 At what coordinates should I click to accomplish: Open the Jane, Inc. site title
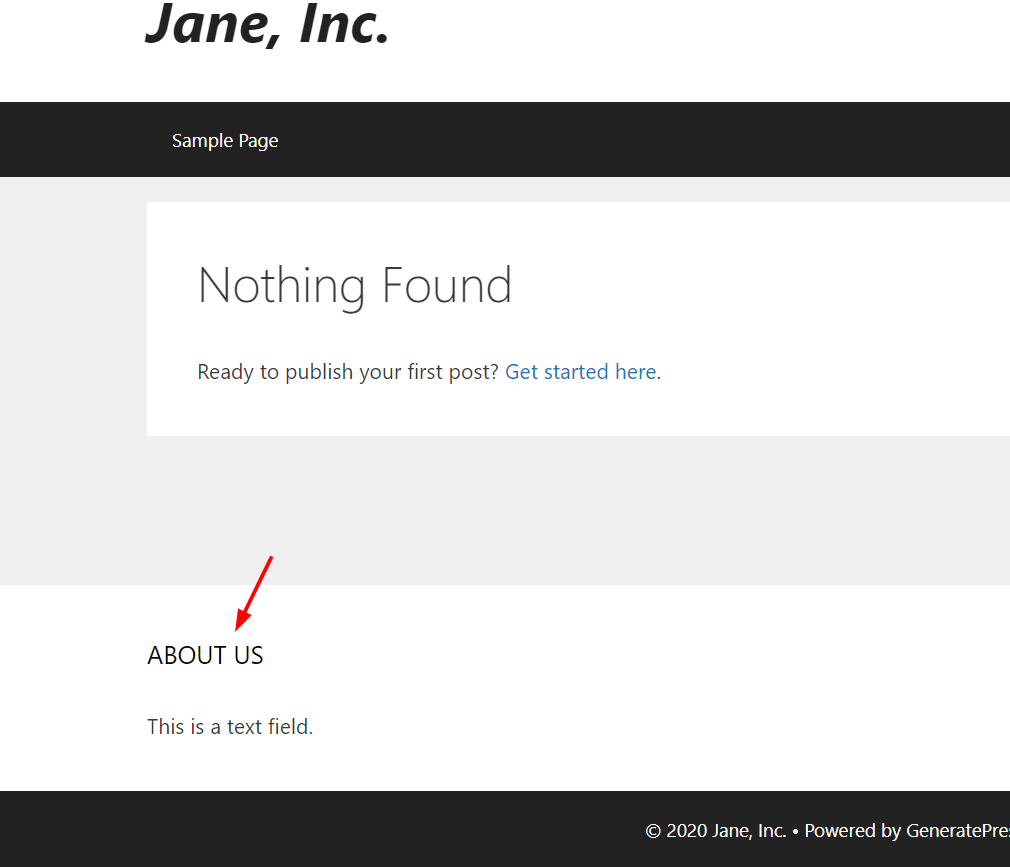267,24
